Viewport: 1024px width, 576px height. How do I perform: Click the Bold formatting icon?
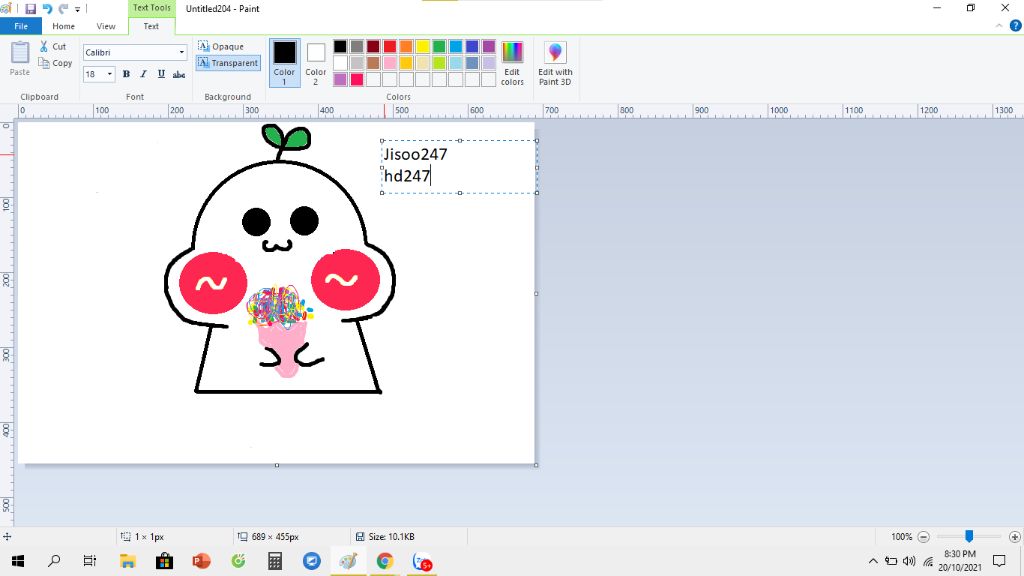point(126,74)
